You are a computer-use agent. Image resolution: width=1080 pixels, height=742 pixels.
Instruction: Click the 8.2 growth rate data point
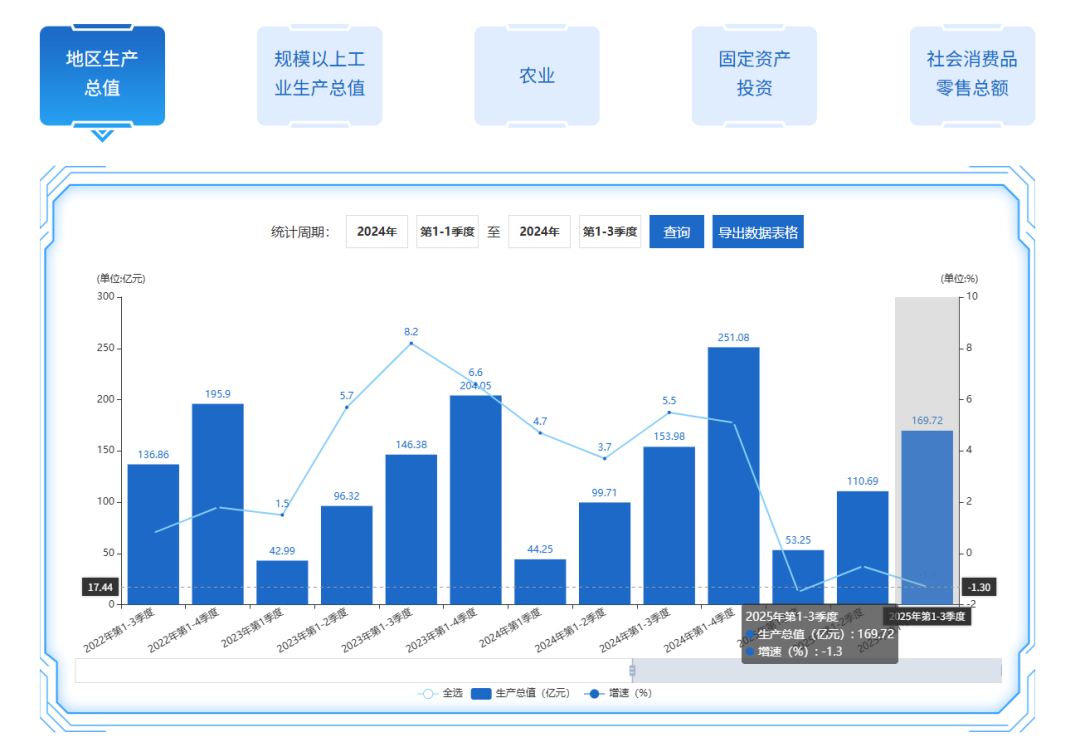click(x=411, y=344)
